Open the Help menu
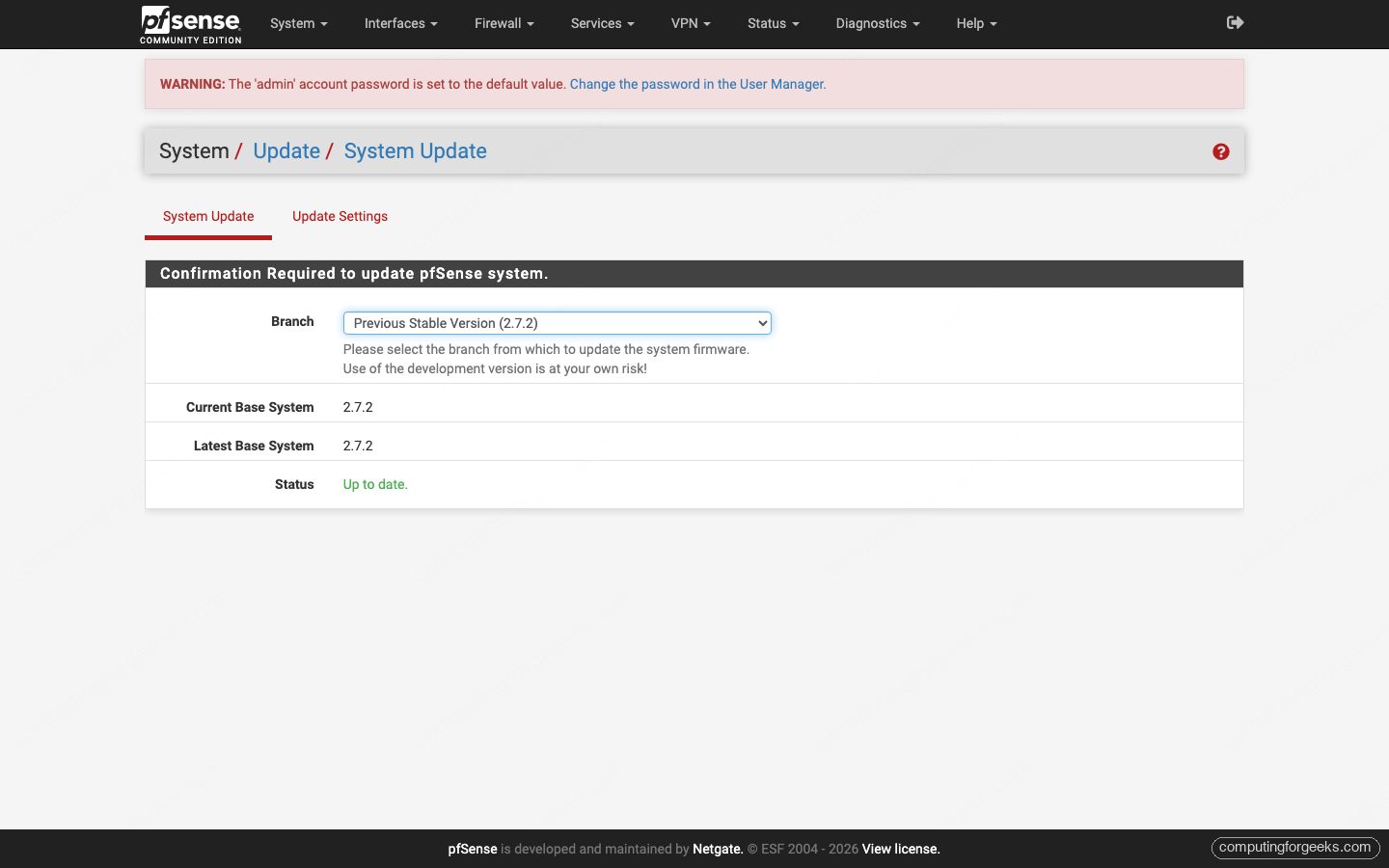The height and width of the screenshot is (868, 1389). pyautogui.click(x=977, y=23)
